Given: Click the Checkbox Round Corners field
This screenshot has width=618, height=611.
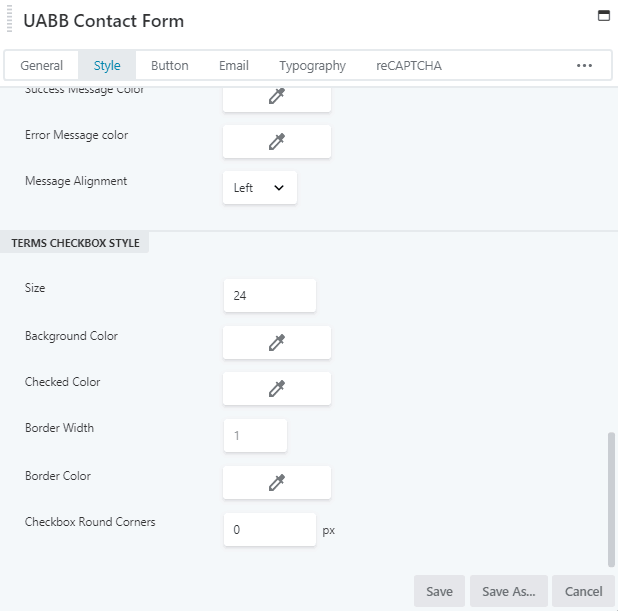Looking at the screenshot, I should (270, 530).
